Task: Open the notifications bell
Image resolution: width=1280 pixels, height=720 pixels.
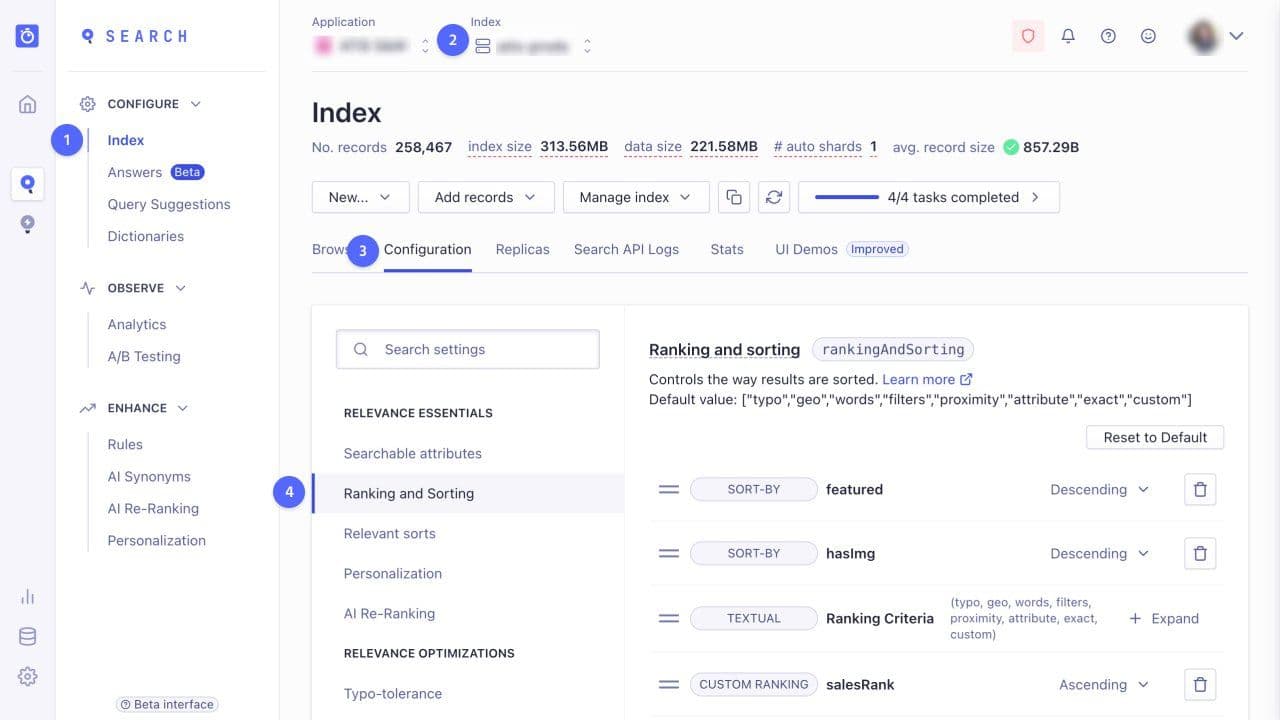Action: tap(1068, 36)
